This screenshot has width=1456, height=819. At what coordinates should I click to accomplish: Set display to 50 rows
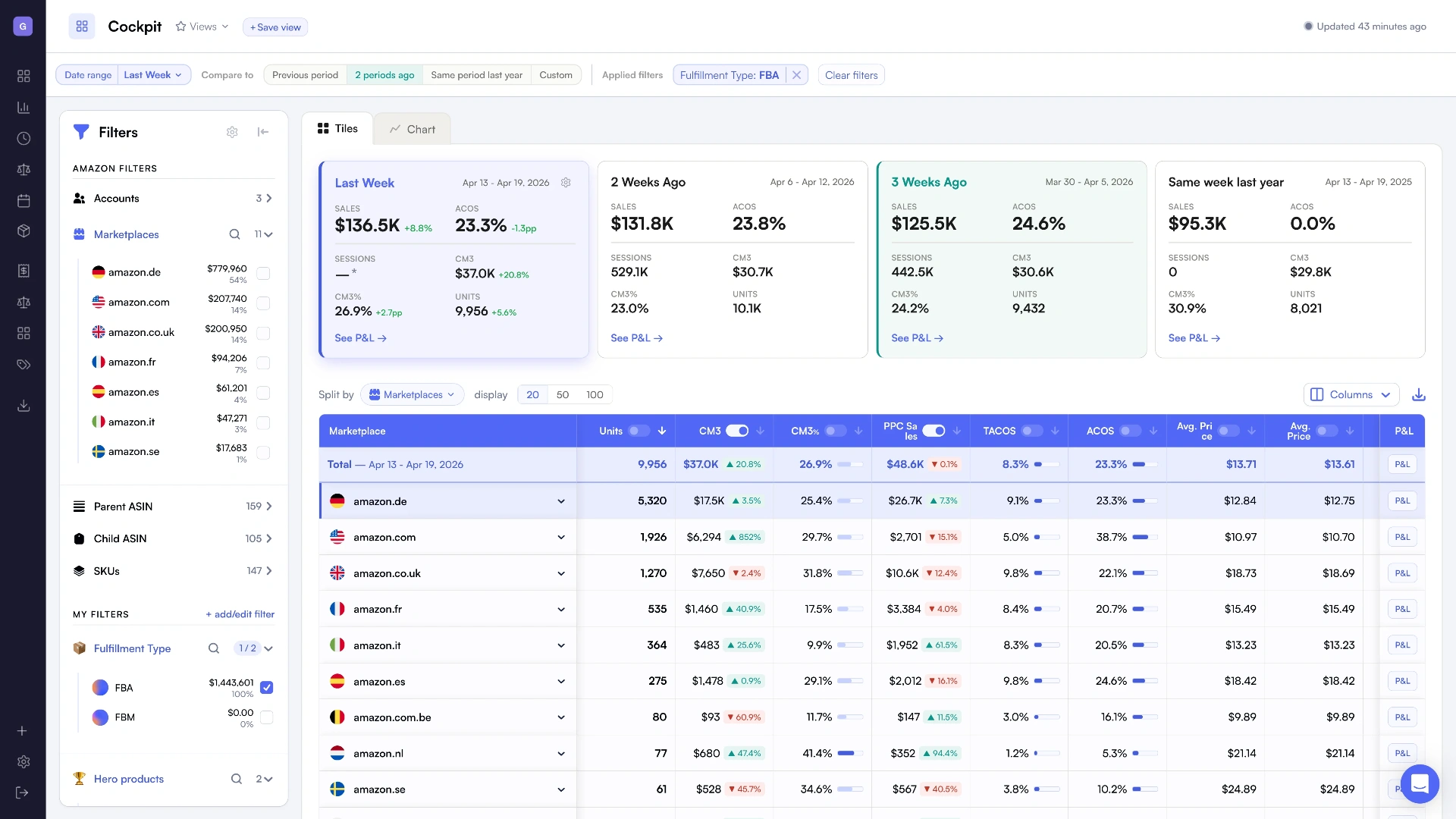563,395
